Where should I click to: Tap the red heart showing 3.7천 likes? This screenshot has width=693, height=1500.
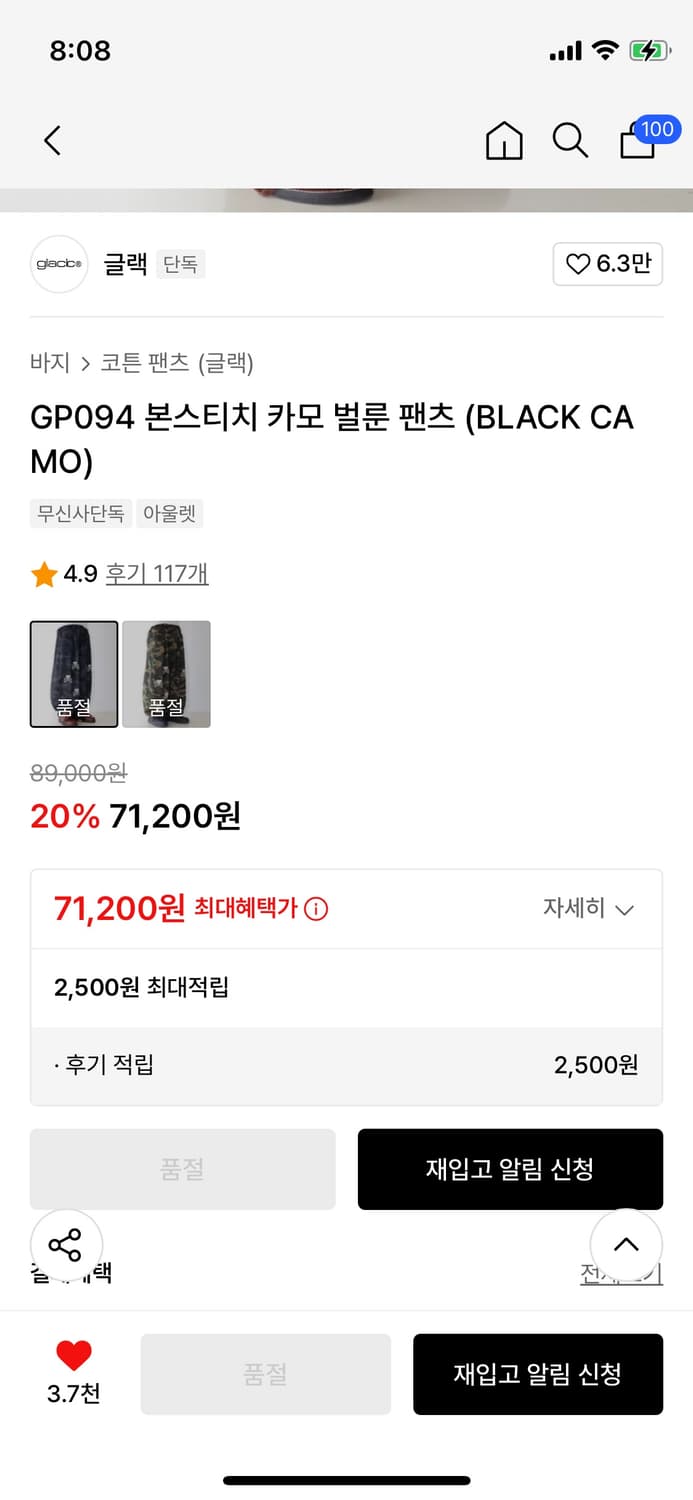72,1360
